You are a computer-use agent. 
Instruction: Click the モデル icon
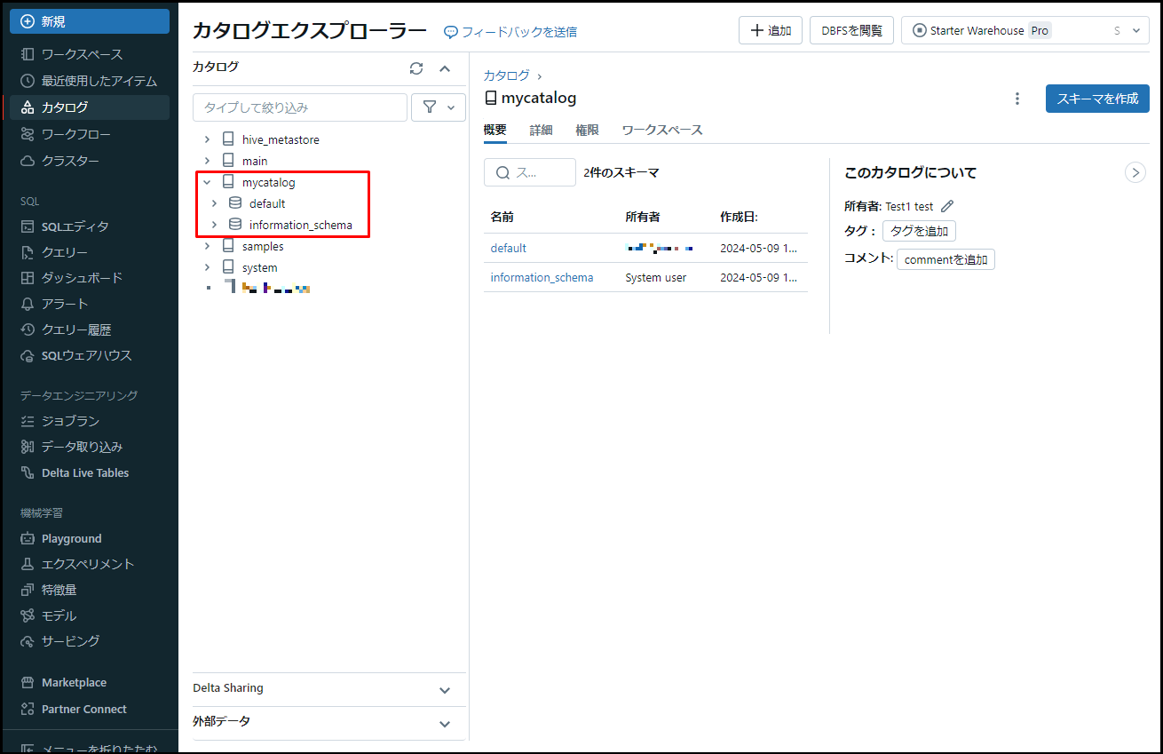(x=27, y=616)
